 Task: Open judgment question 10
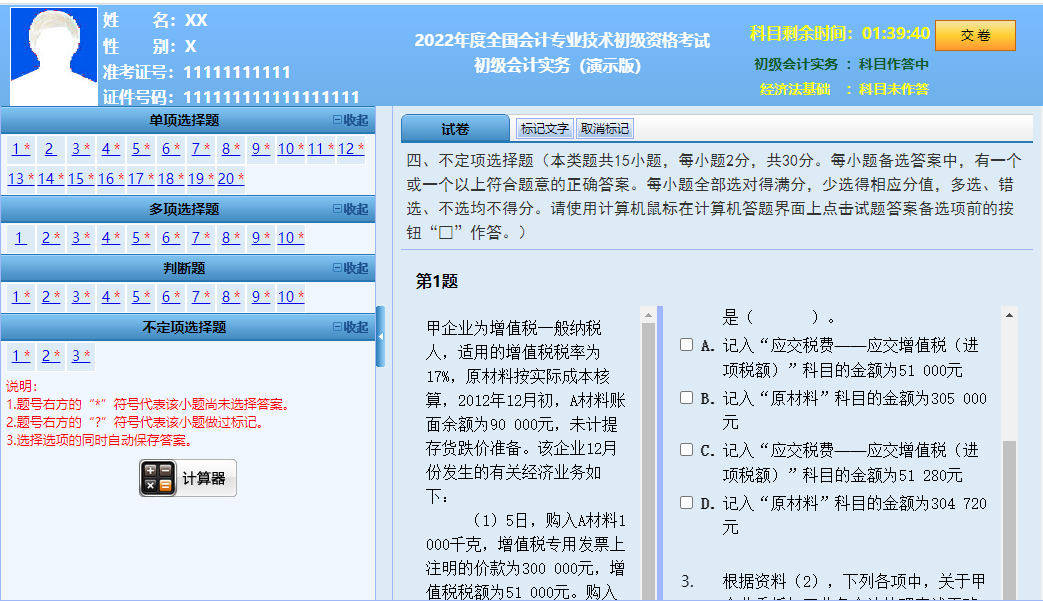288,297
